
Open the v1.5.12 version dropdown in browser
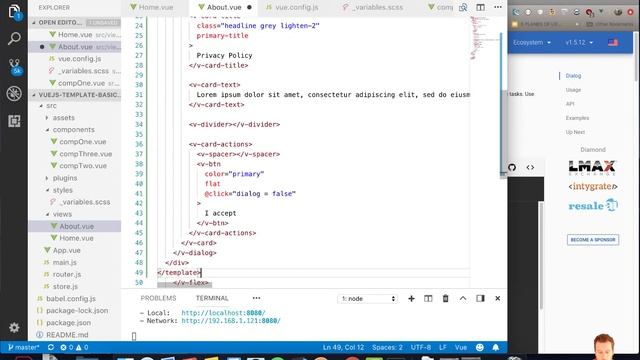pos(579,42)
